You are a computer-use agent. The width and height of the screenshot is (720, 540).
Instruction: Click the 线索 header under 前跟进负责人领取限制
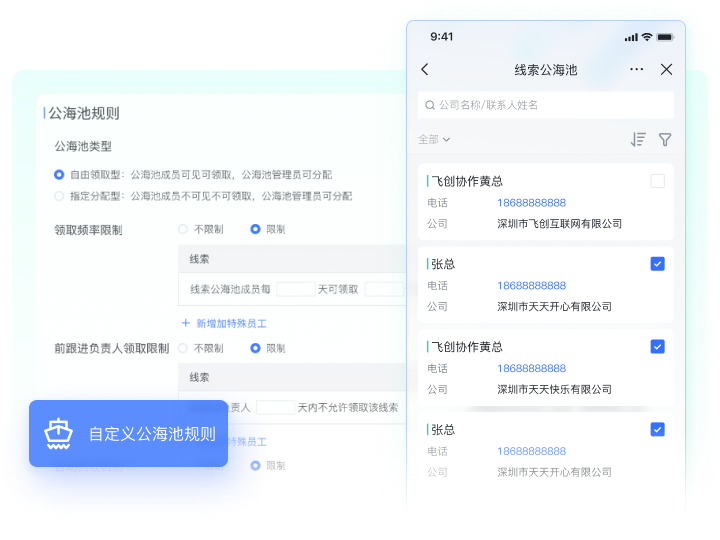click(199, 377)
